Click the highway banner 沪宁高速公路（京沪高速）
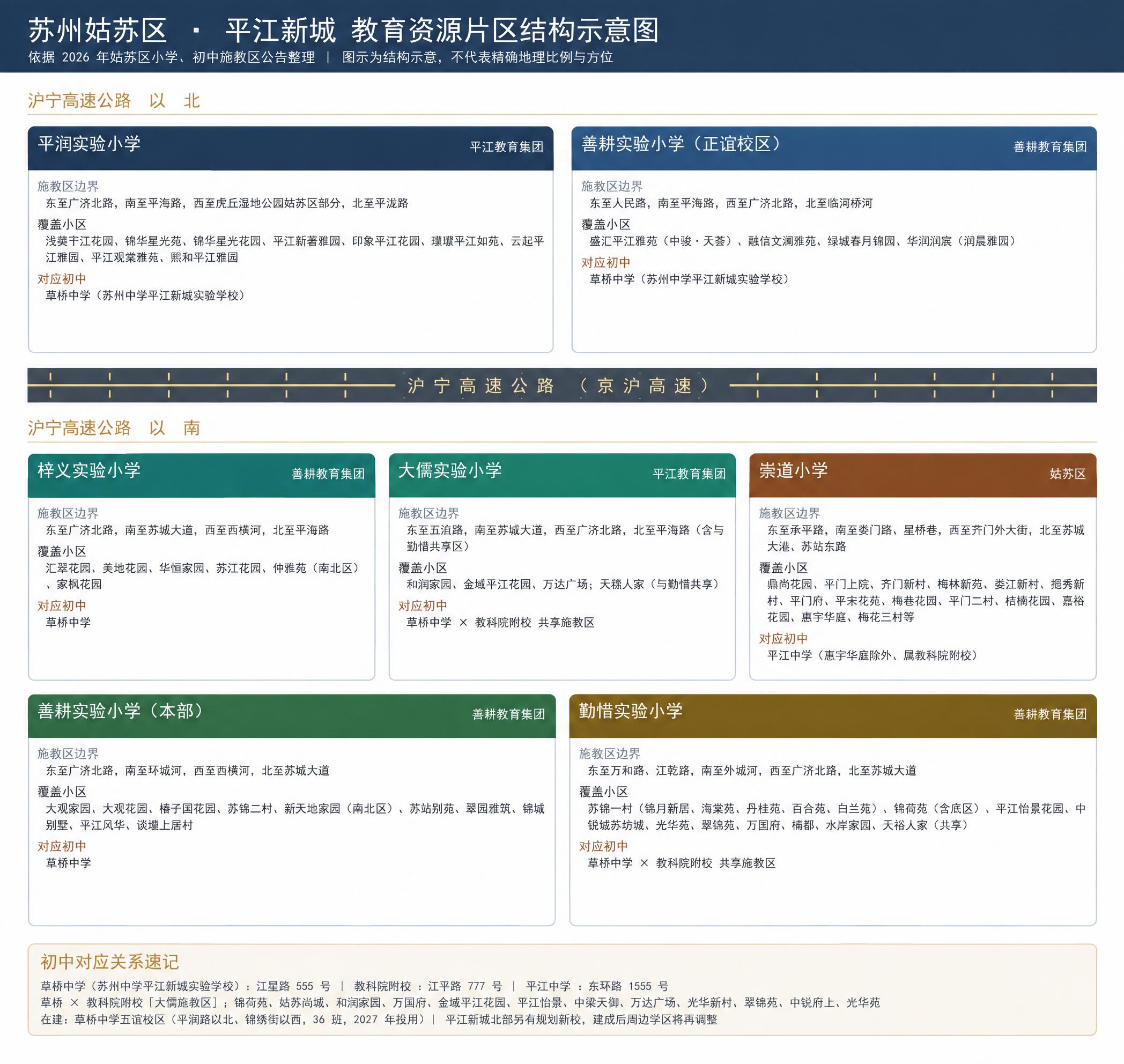Image resolution: width=1124 pixels, height=1064 pixels. 562,385
